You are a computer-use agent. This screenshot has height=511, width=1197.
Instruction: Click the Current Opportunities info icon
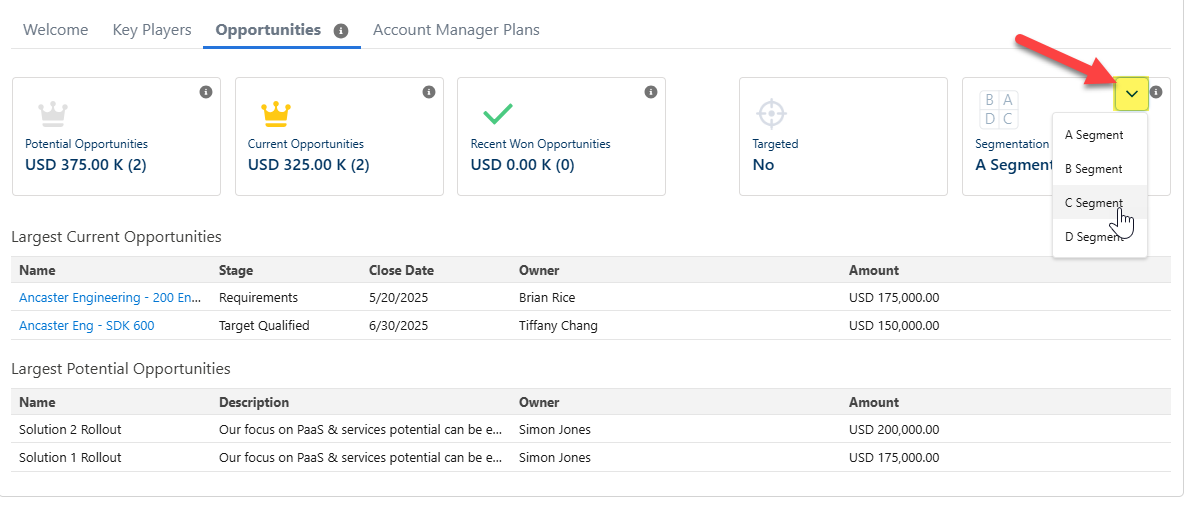pyautogui.click(x=429, y=92)
